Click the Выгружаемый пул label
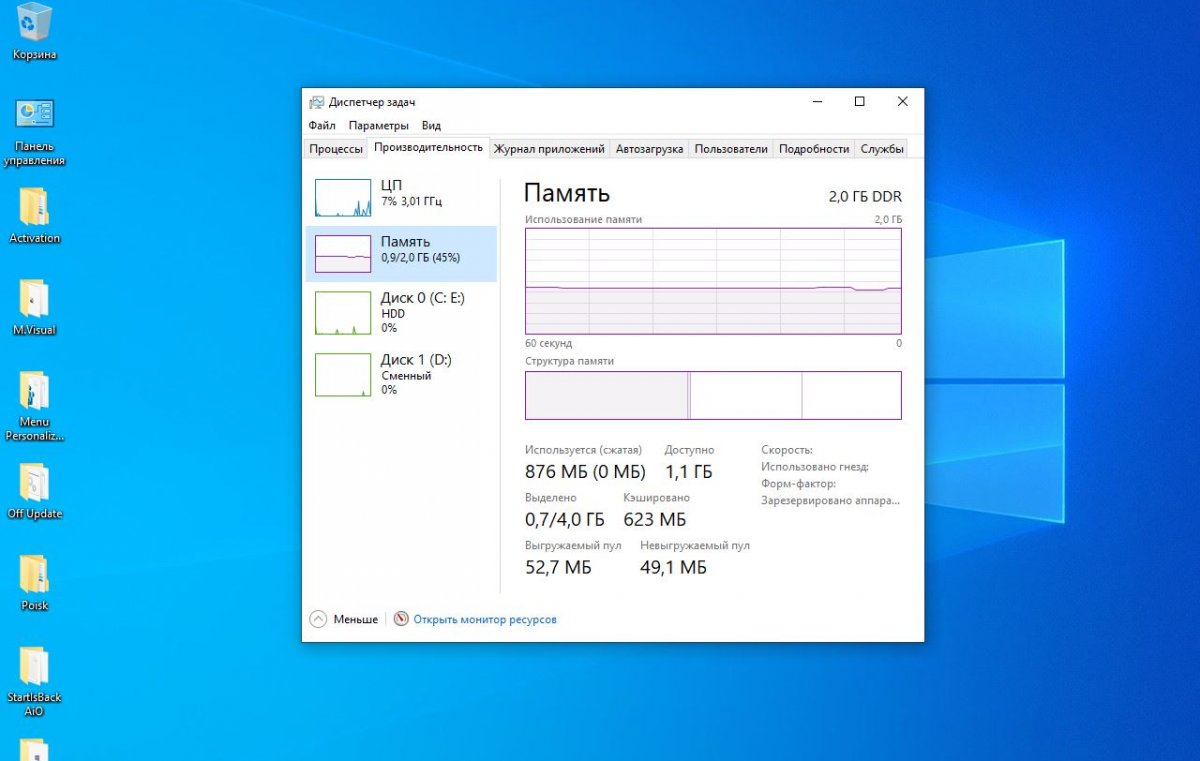The height and width of the screenshot is (761, 1200). [573, 545]
